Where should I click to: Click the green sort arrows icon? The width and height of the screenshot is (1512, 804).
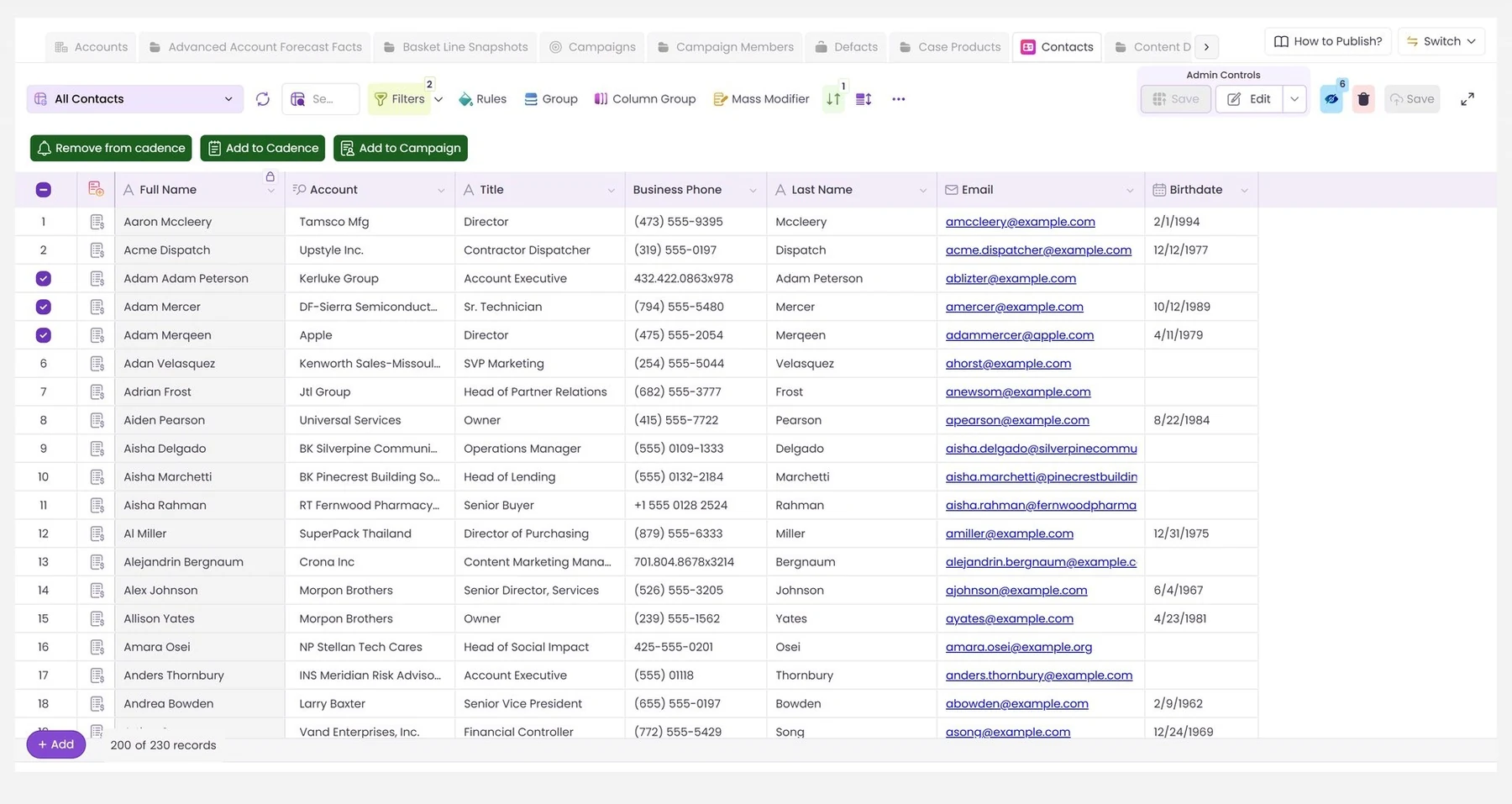click(833, 99)
